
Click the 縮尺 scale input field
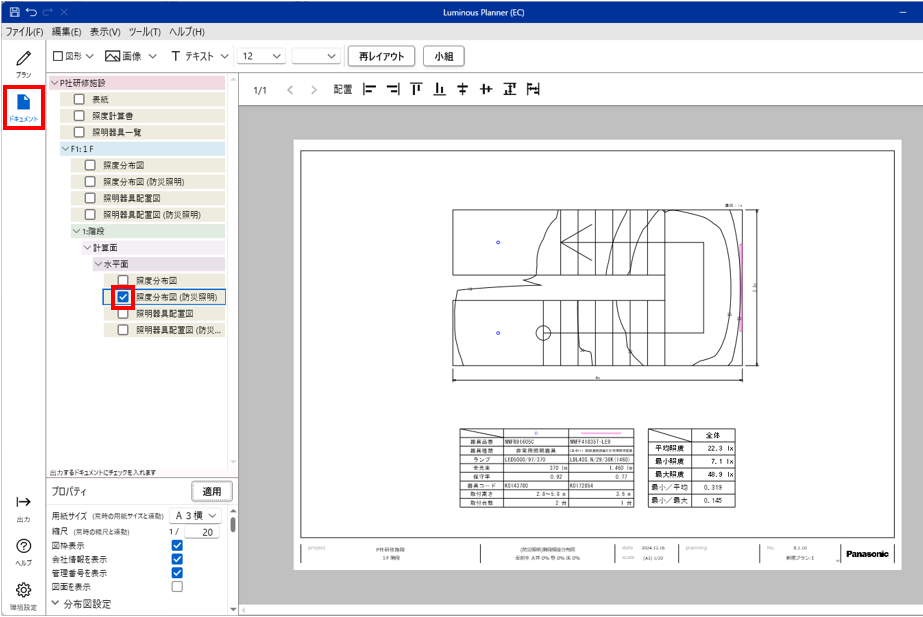[x=201, y=532]
